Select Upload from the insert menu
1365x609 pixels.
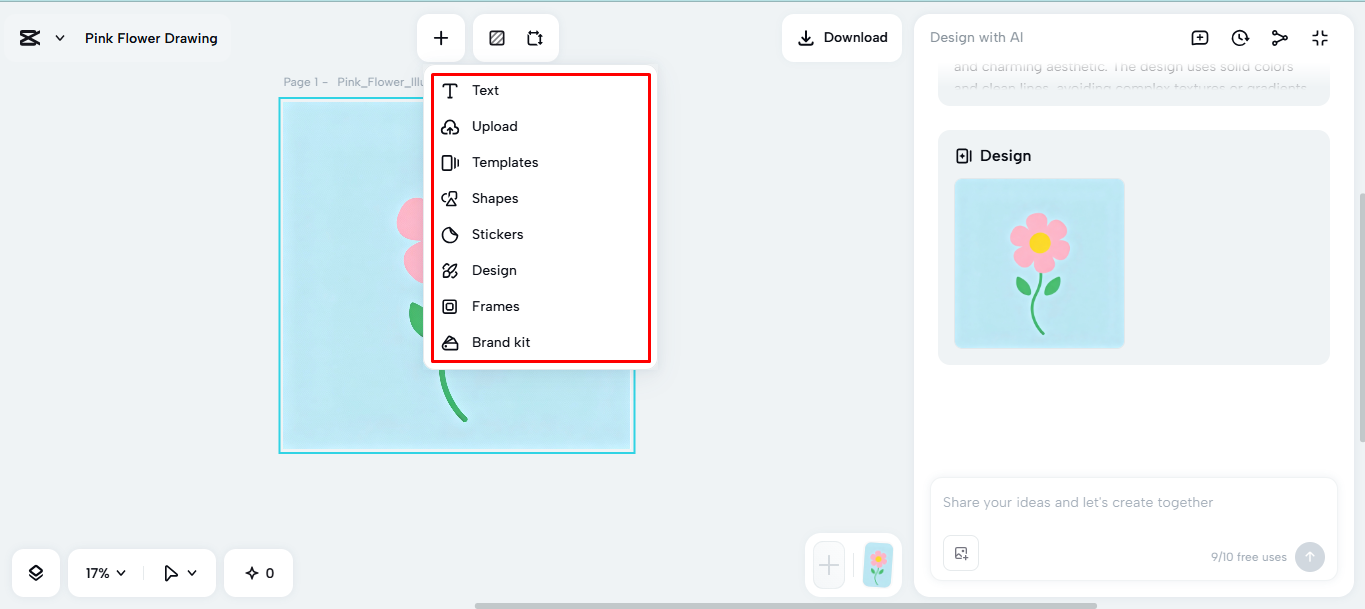[x=494, y=126]
